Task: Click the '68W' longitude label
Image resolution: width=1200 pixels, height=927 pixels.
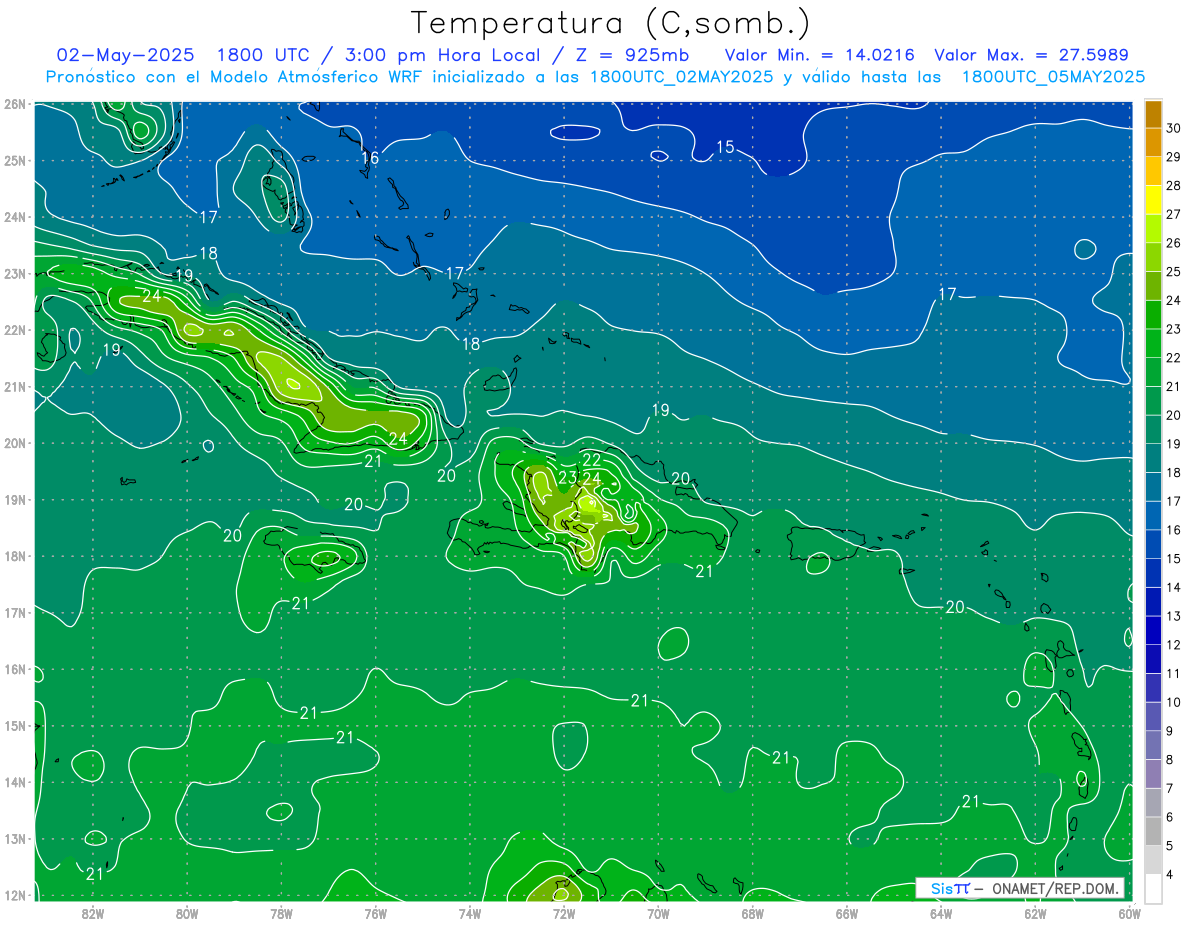Action: (x=752, y=913)
